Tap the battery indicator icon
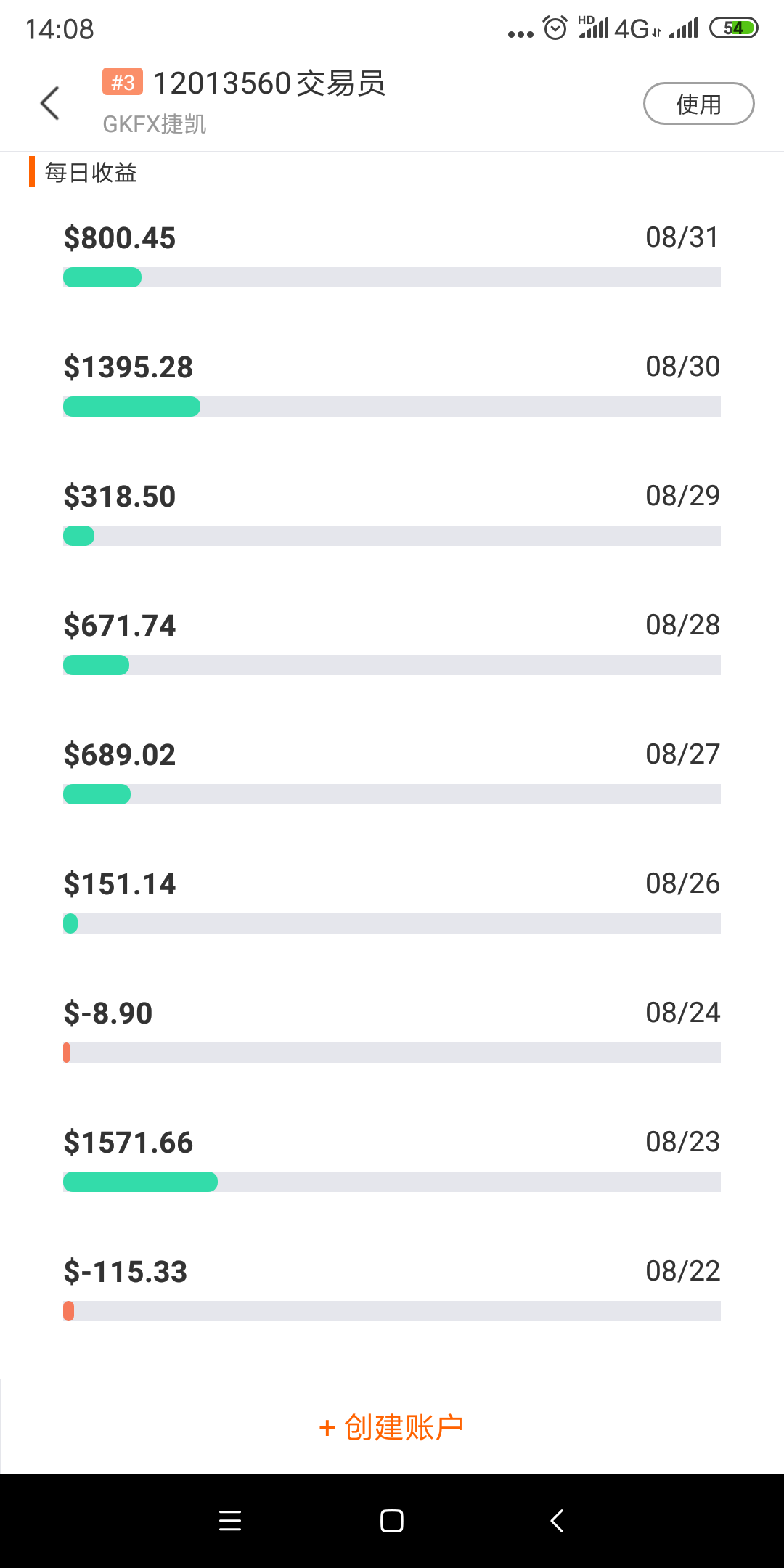This screenshot has height=1568, width=784. coord(733,28)
